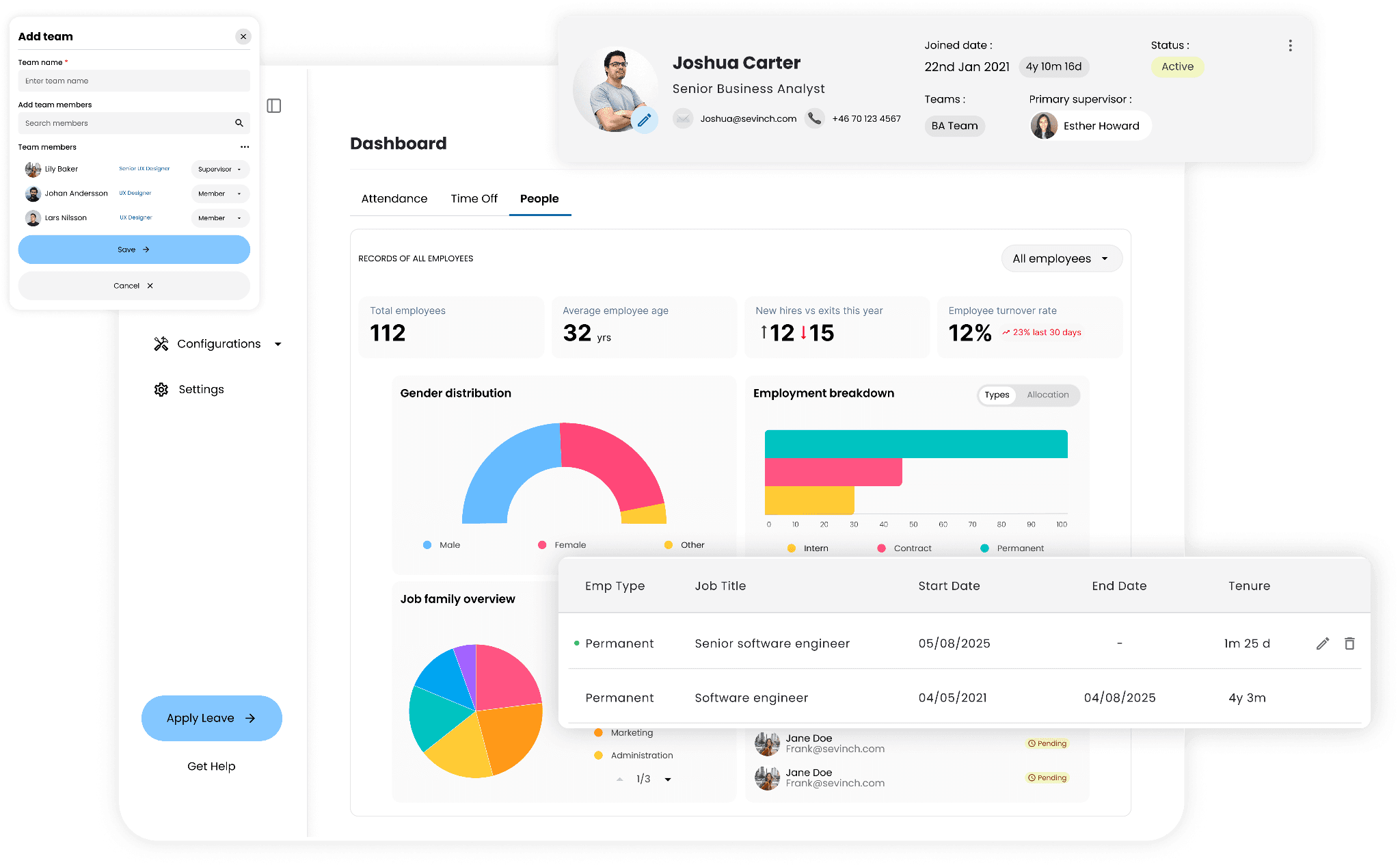The height and width of the screenshot is (865, 1400).
Task: Click the second Pending status badge
Action: 1047,778
